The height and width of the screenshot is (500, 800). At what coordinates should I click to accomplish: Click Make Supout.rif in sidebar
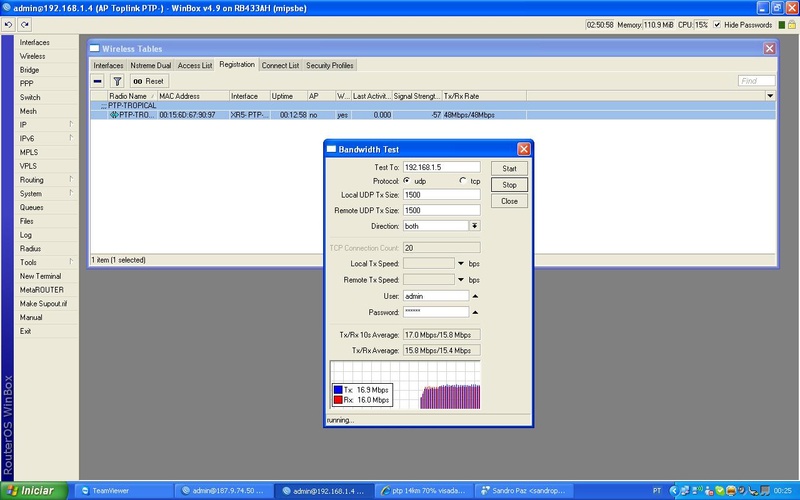pos(43,304)
